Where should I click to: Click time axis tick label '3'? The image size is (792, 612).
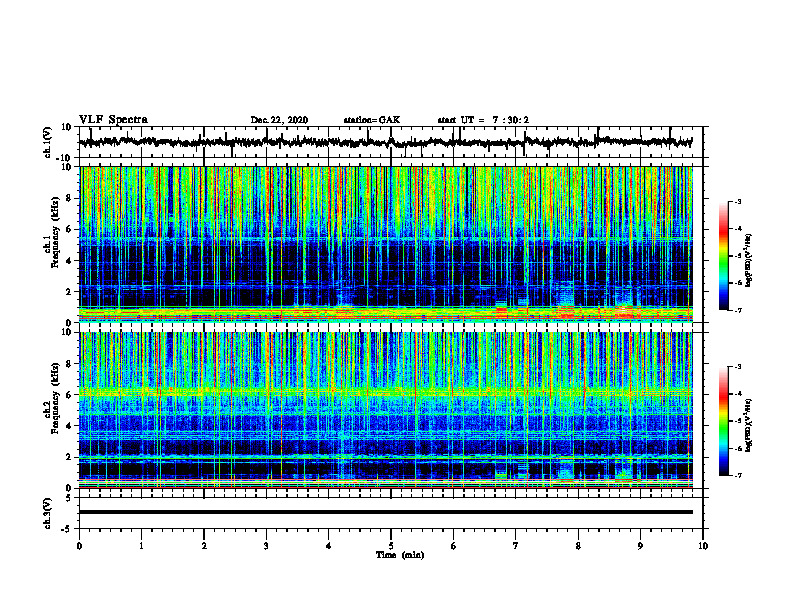(x=266, y=546)
